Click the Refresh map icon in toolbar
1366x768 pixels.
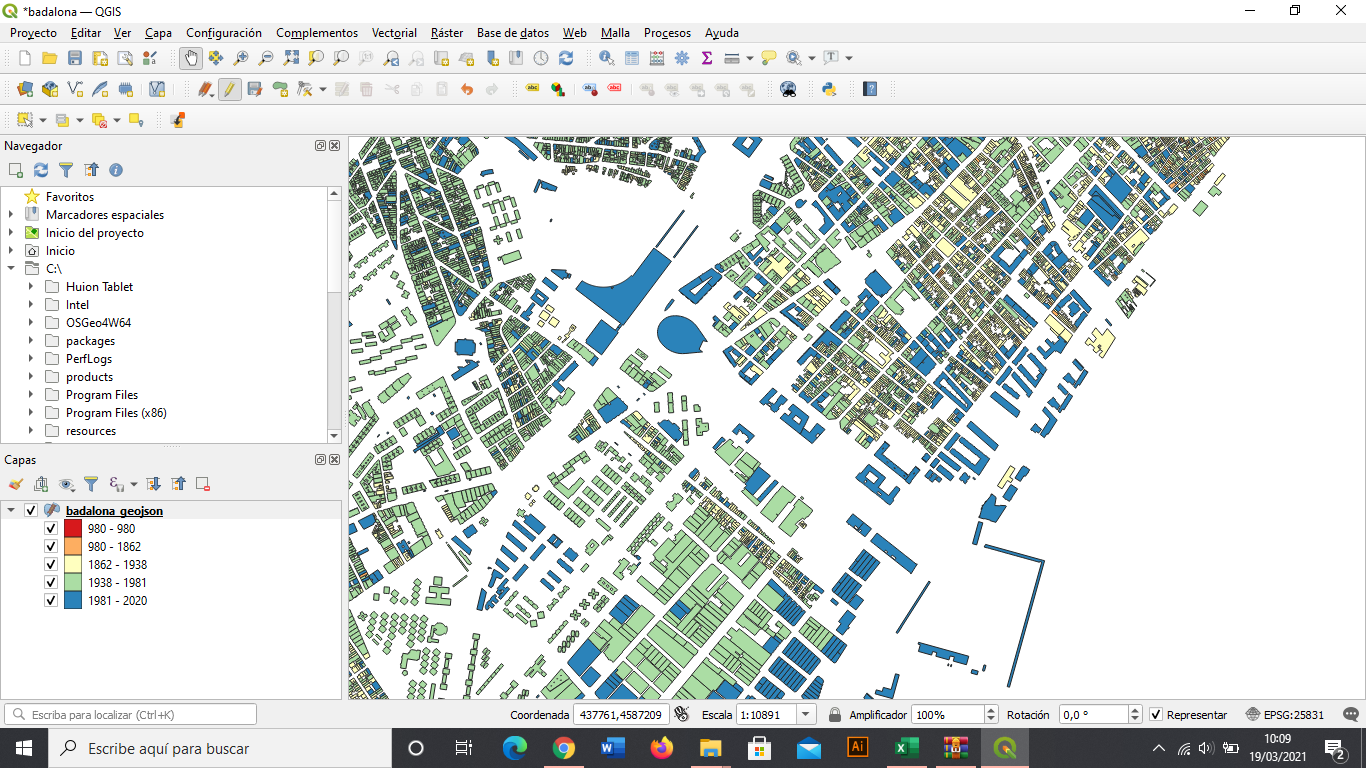(566, 58)
